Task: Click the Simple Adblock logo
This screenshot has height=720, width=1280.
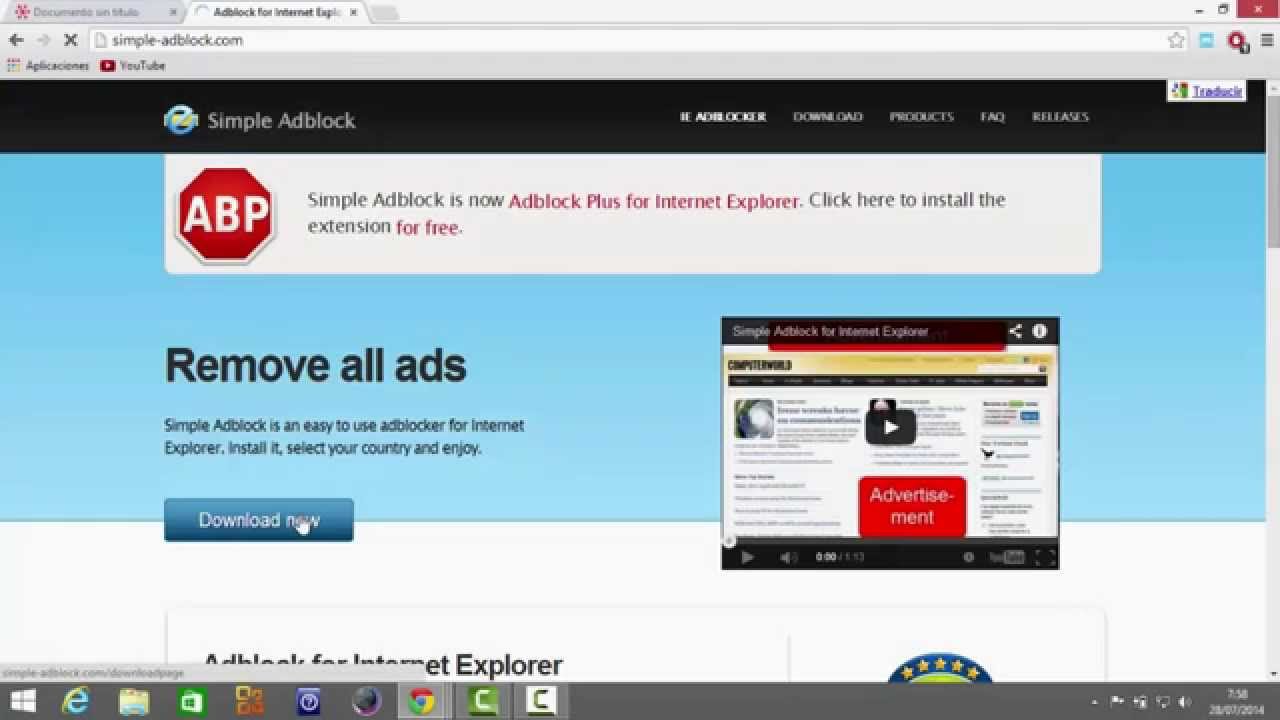Action: [260, 120]
